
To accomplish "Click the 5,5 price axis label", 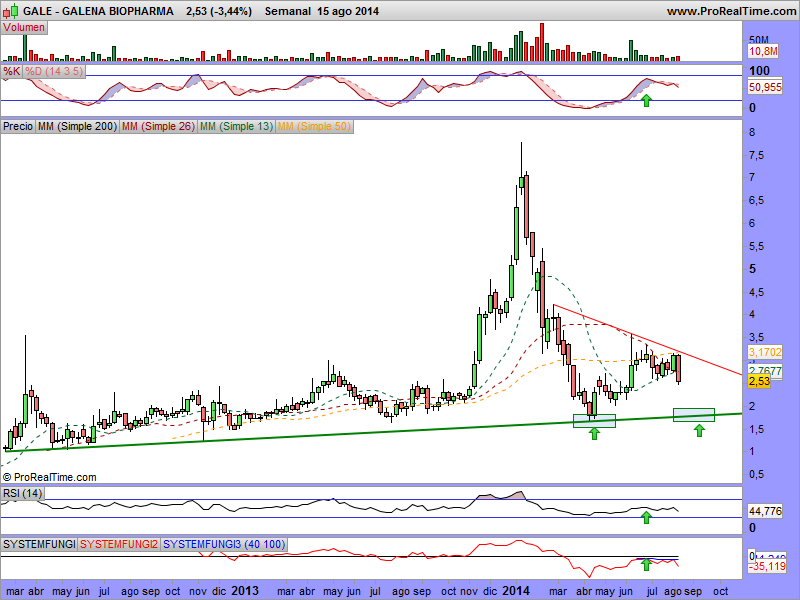I will tap(756, 246).
